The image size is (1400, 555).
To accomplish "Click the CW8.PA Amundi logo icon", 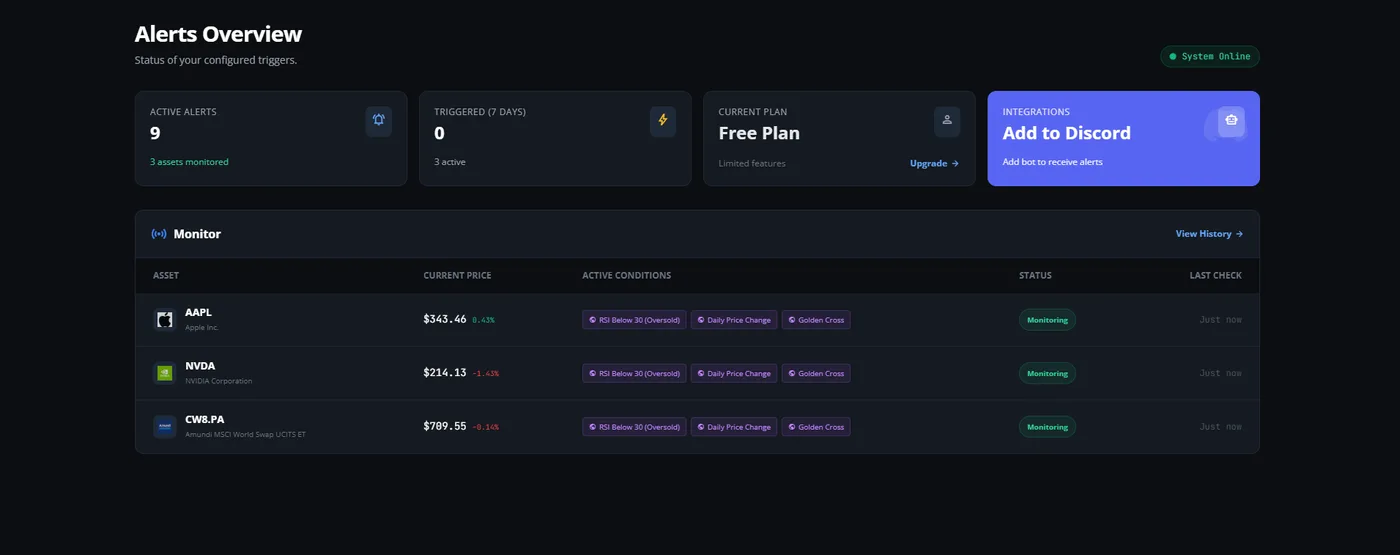I will pyautogui.click(x=165, y=427).
